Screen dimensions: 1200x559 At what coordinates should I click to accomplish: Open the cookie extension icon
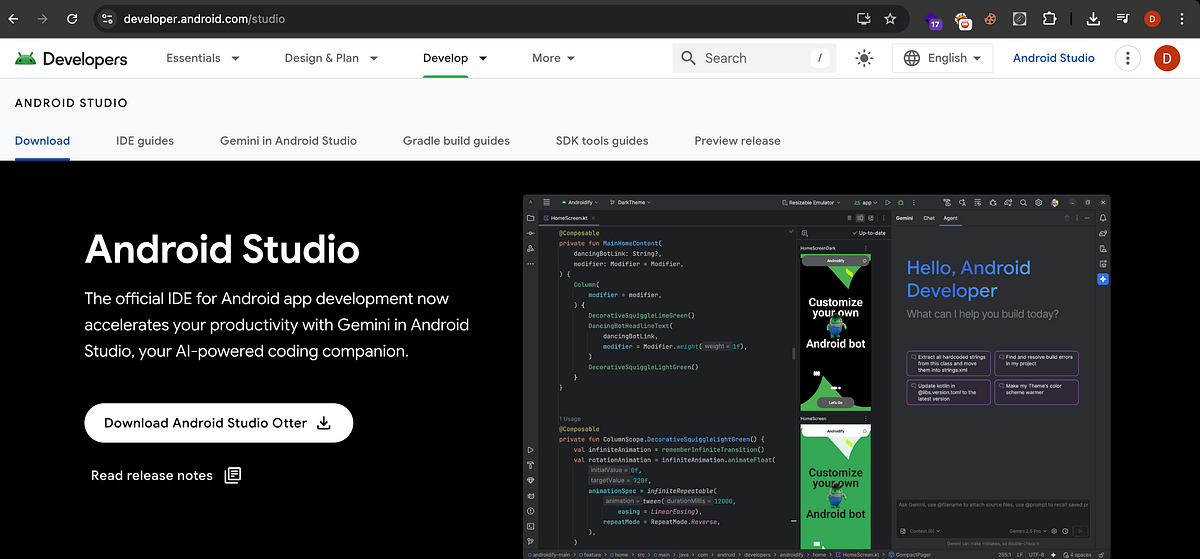coord(990,19)
